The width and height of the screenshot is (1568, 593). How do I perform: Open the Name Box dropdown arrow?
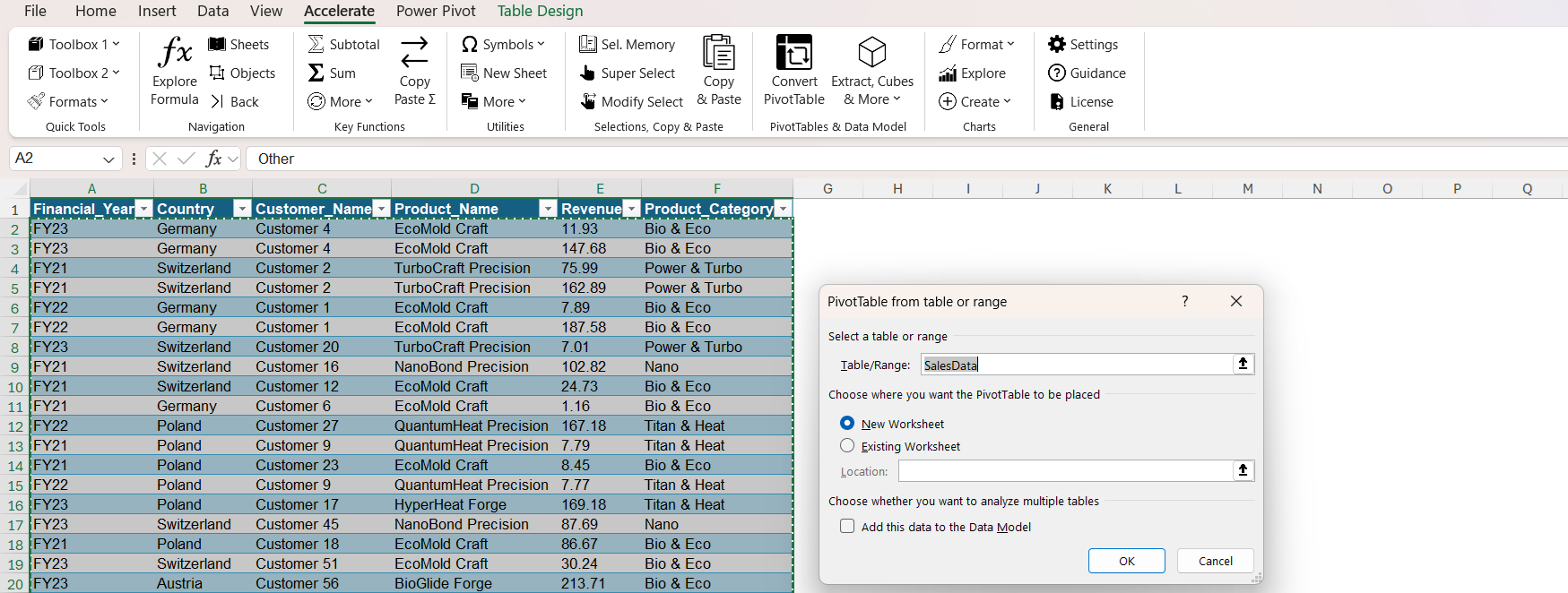(108, 159)
